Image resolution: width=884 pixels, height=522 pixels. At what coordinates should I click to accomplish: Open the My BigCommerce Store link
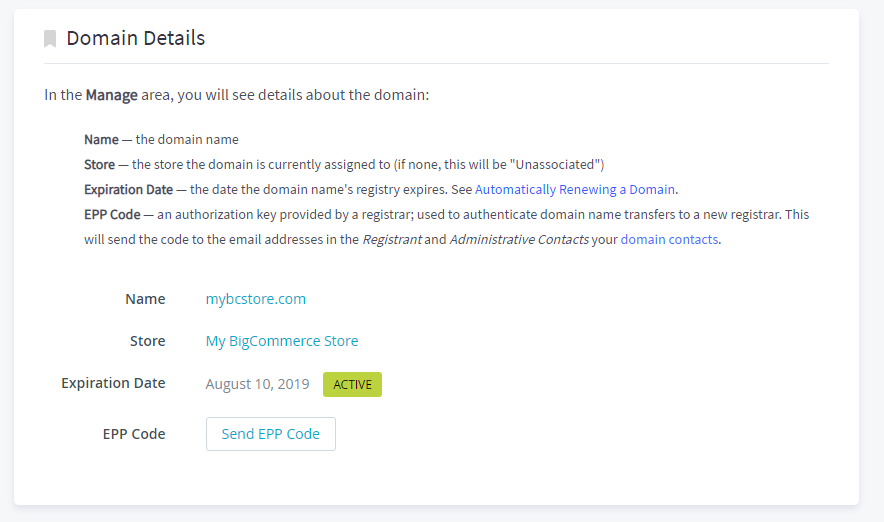pyautogui.click(x=282, y=341)
